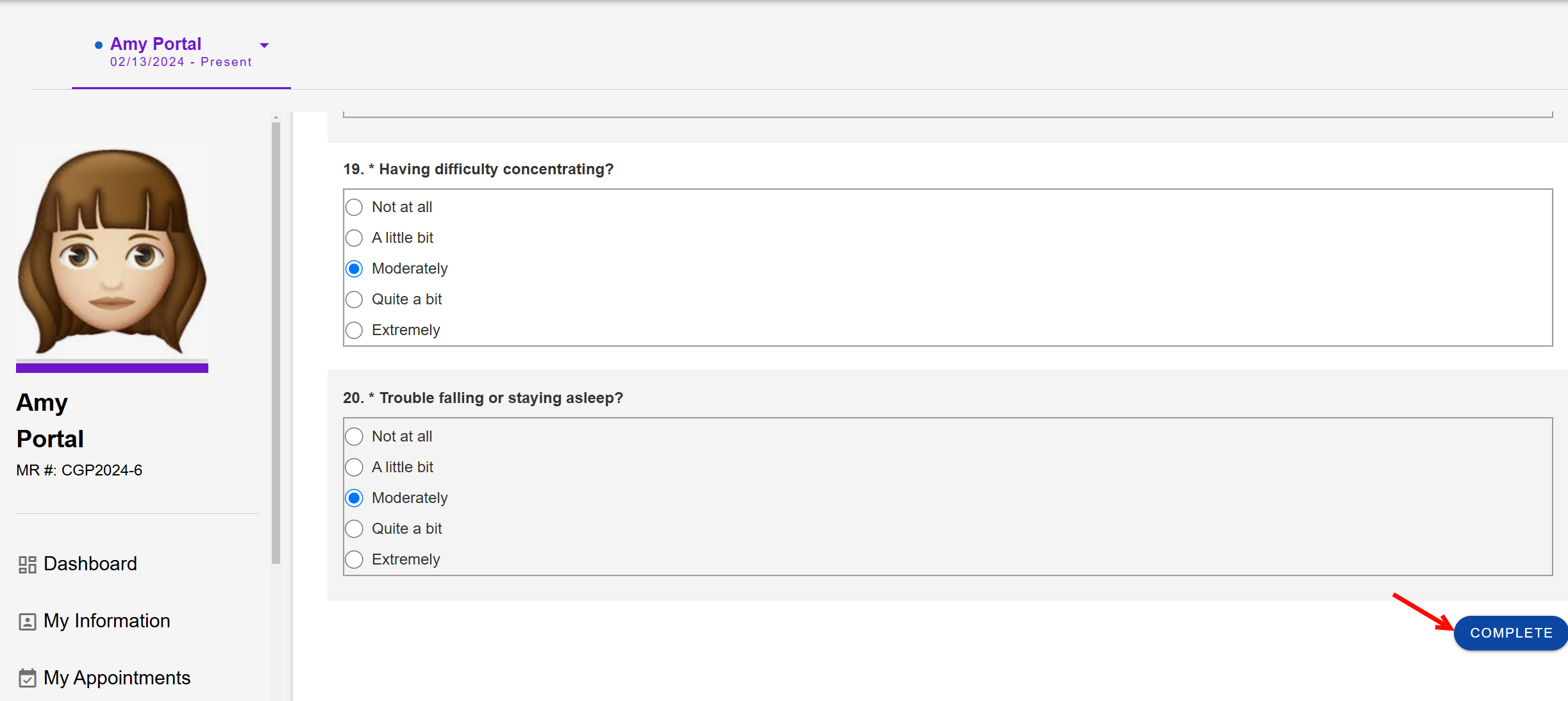Open My Appointments in sidebar
The height and width of the screenshot is (701, 1568).
tap(117, 678)
